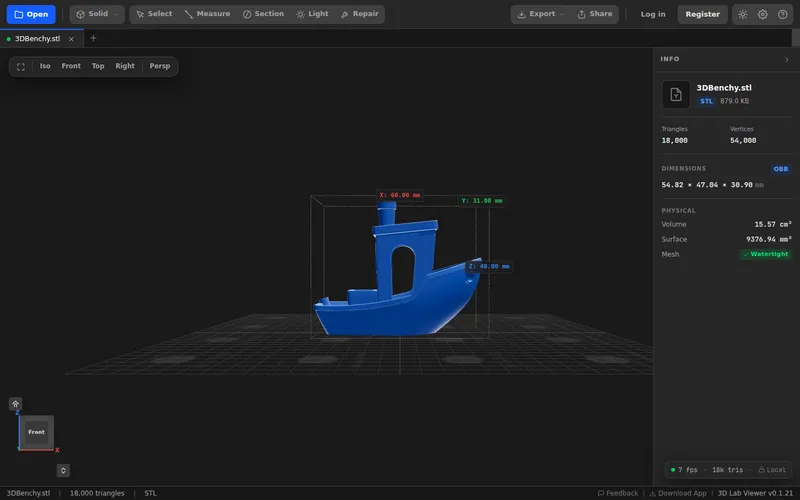Click the 879.0 KB file size text
The image size is (800, 500).
735,101
